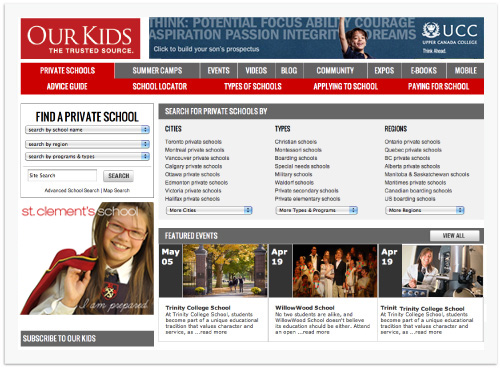Open Montessori schools link
The width and height of the screenshot is (500, 368).
[298, 150]
